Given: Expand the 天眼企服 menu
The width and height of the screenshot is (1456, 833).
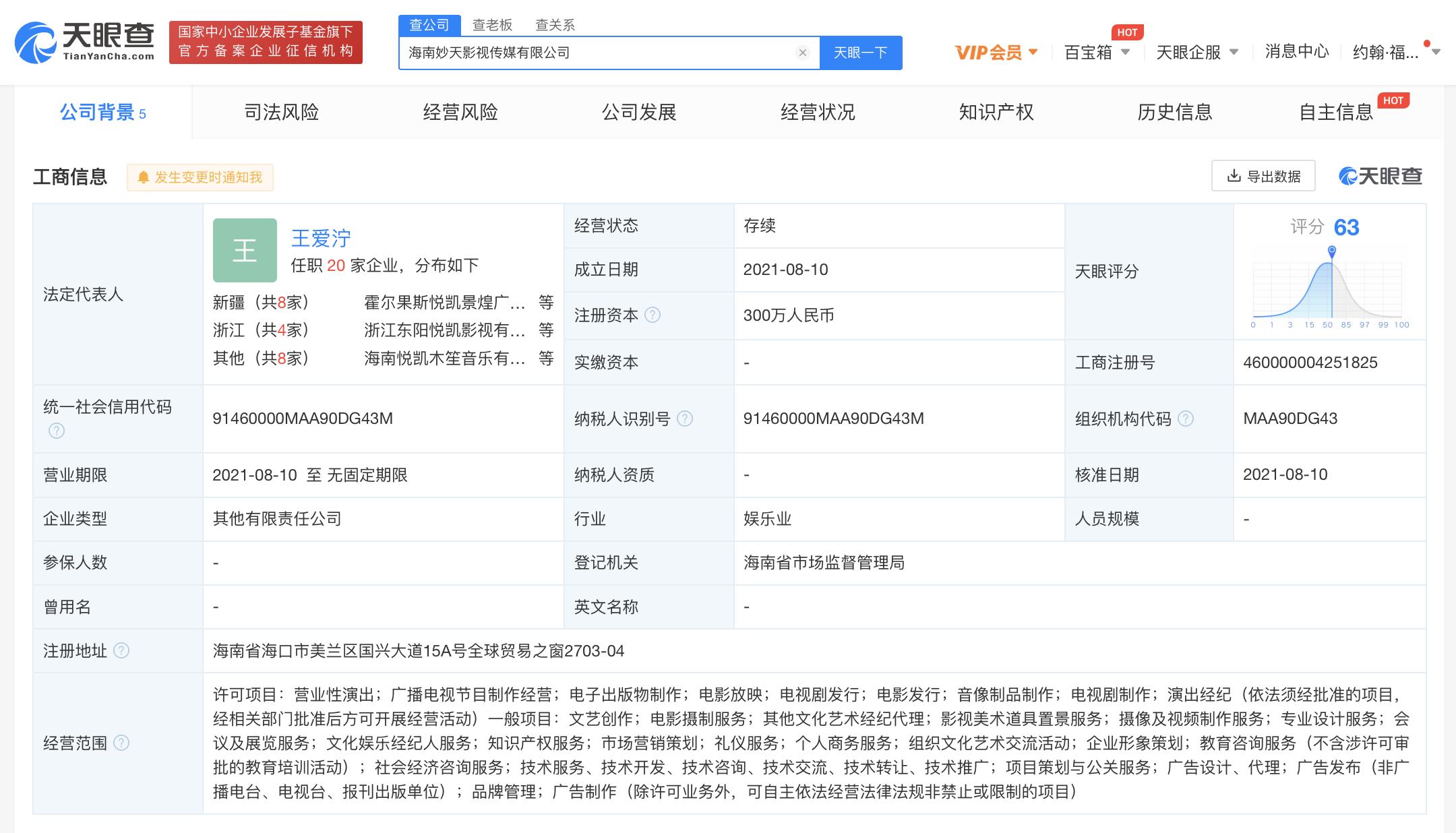Looking at the screenshot, I should [x=1197, y=52].
